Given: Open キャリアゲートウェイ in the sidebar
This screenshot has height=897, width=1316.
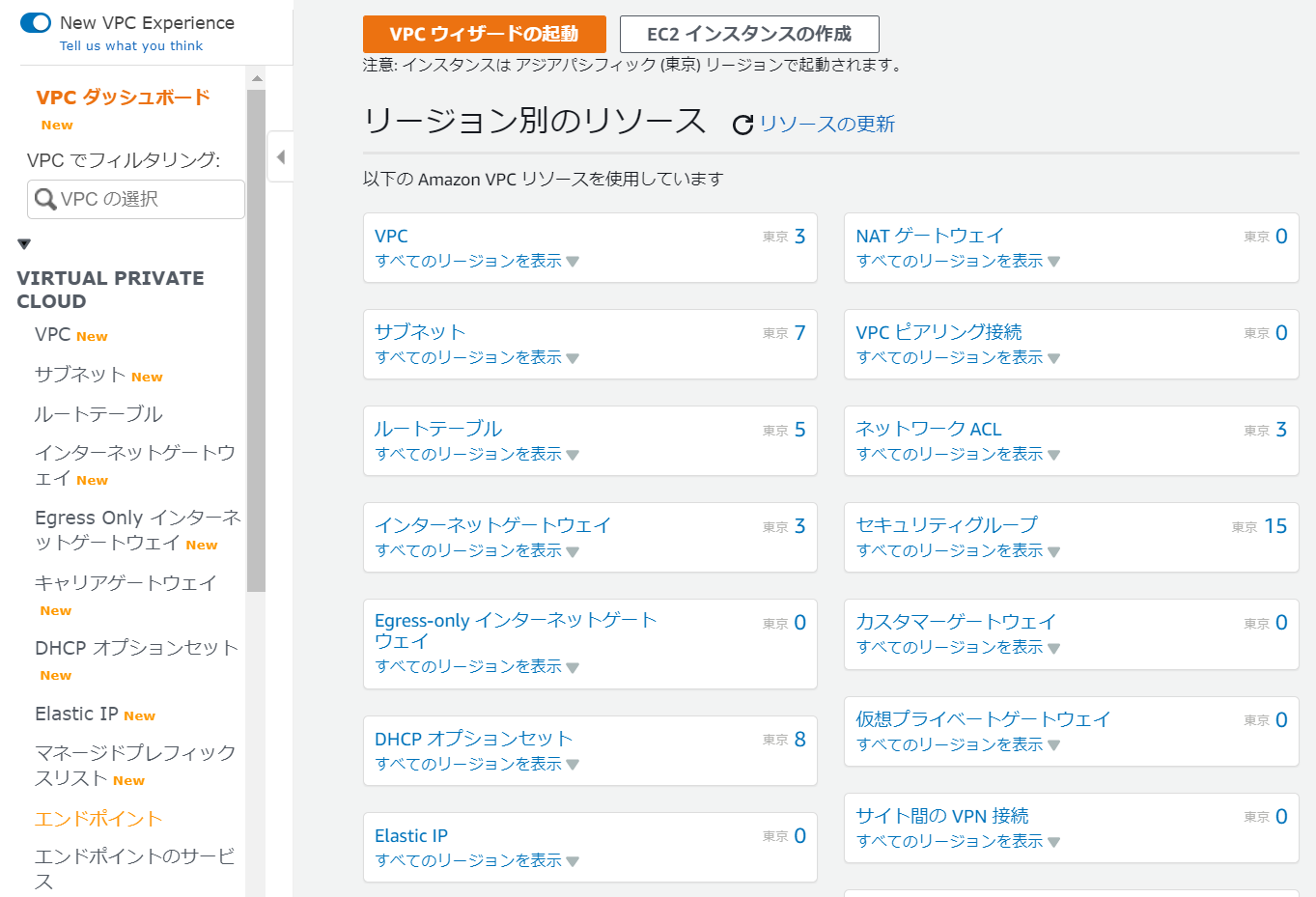Looking at the screenshot, I should tap(126, 583).
